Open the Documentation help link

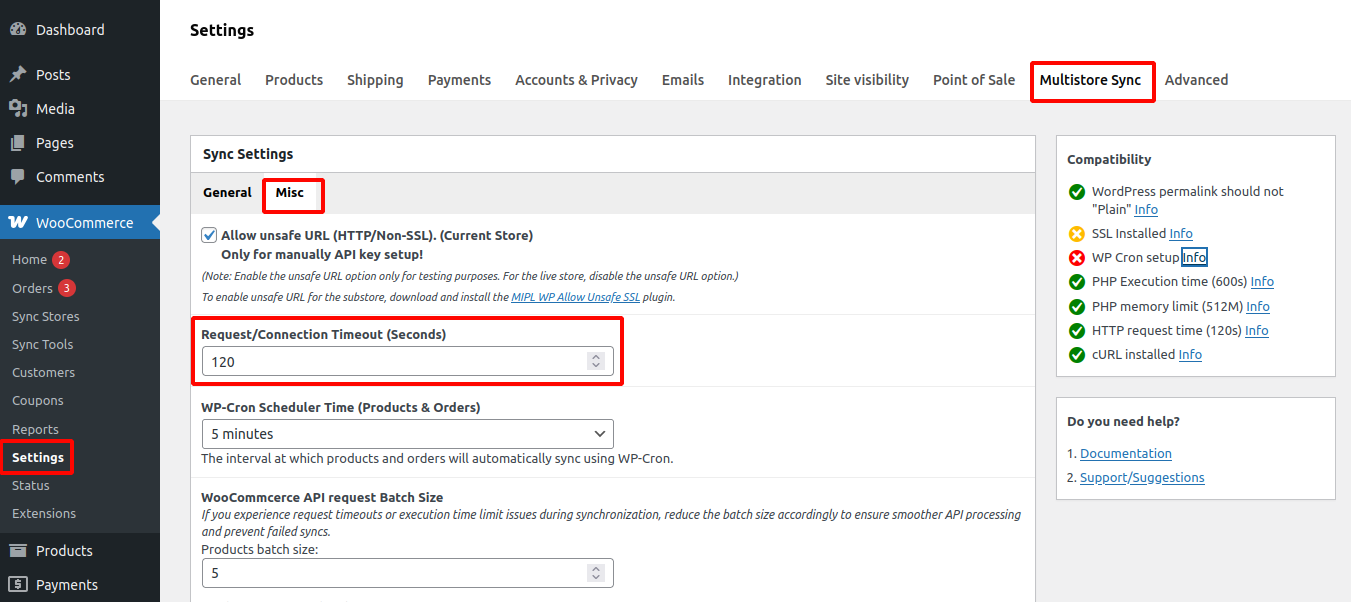click(1125, 454)
